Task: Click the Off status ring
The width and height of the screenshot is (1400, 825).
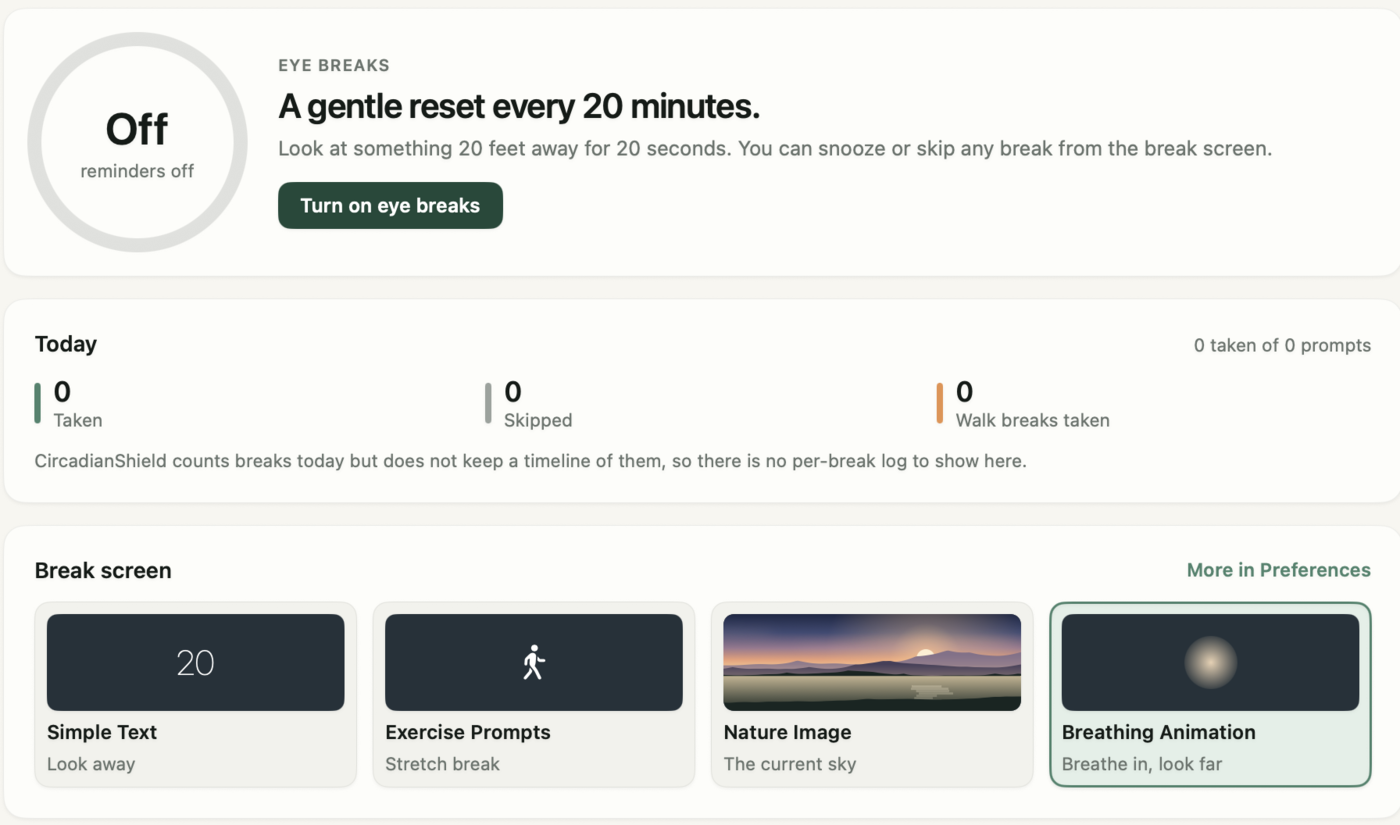Action: 137,142
